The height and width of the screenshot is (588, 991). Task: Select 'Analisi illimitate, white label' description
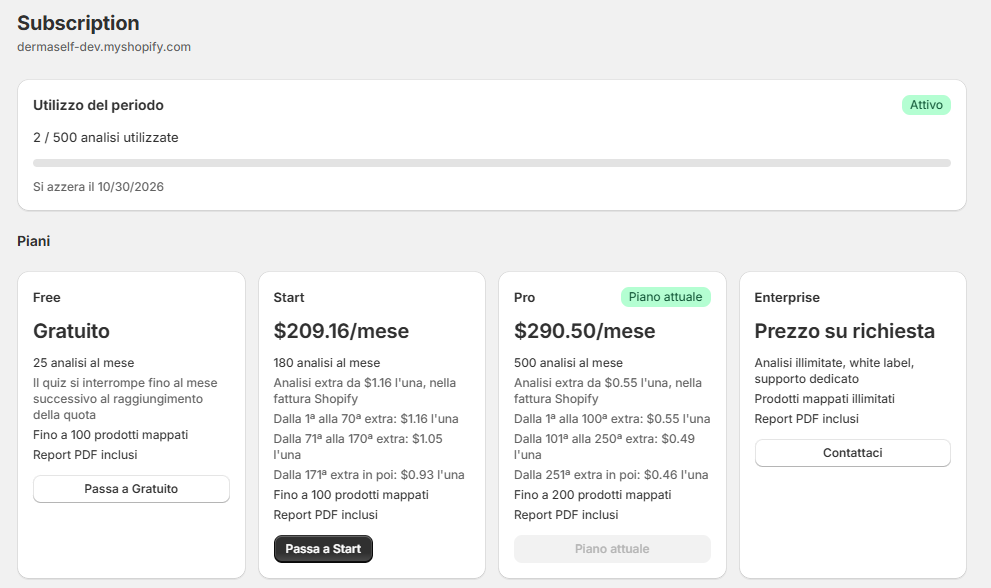[834, 371]
